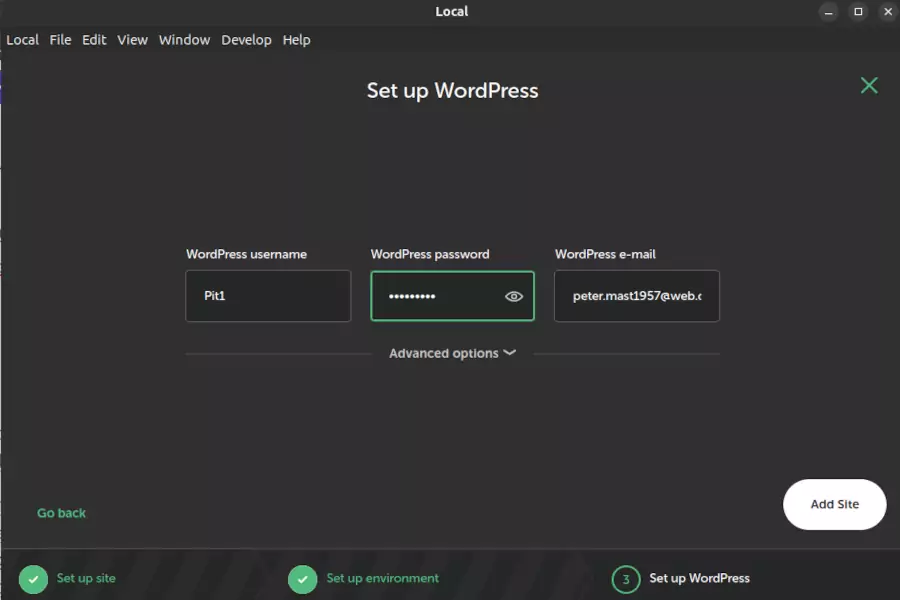Click the WordPress e-mail label
The height and width of the screenshot is (600, 900).
click(605, 254)
